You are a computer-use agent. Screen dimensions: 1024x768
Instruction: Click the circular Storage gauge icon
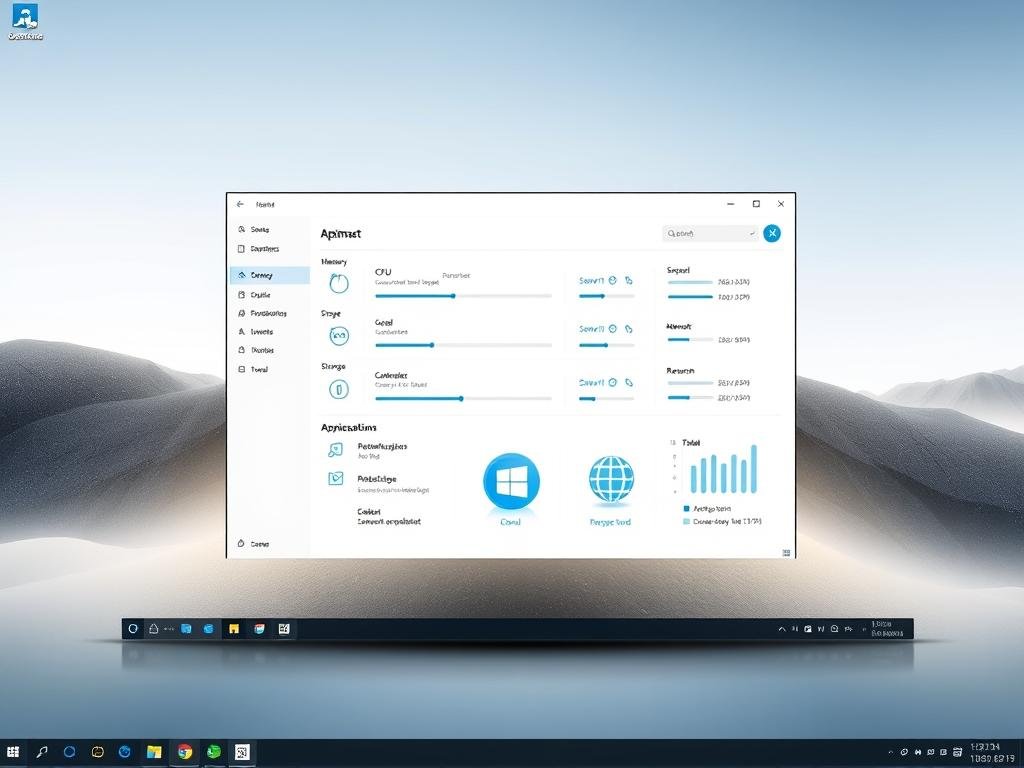[339, 389]
